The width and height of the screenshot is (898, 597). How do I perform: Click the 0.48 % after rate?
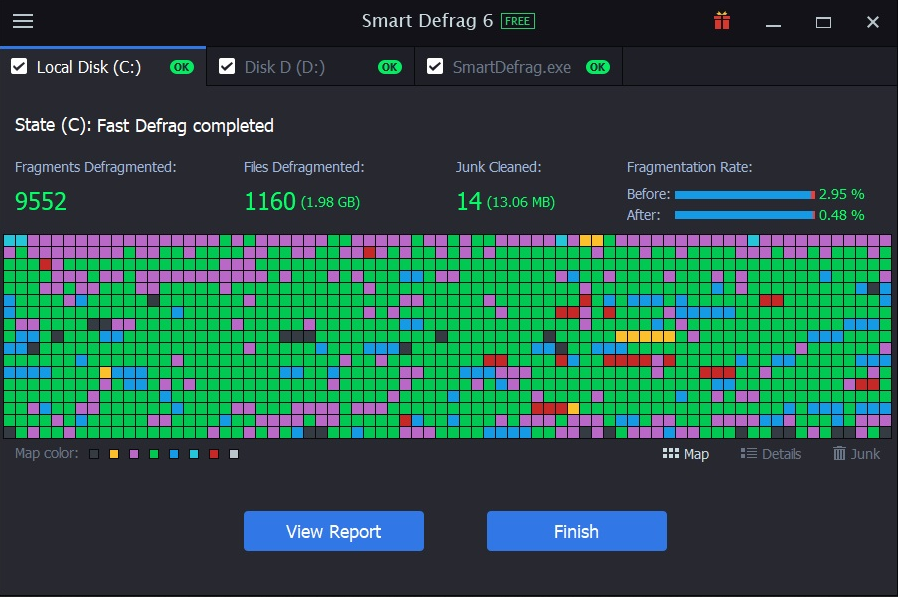click(x=841, y=215)
